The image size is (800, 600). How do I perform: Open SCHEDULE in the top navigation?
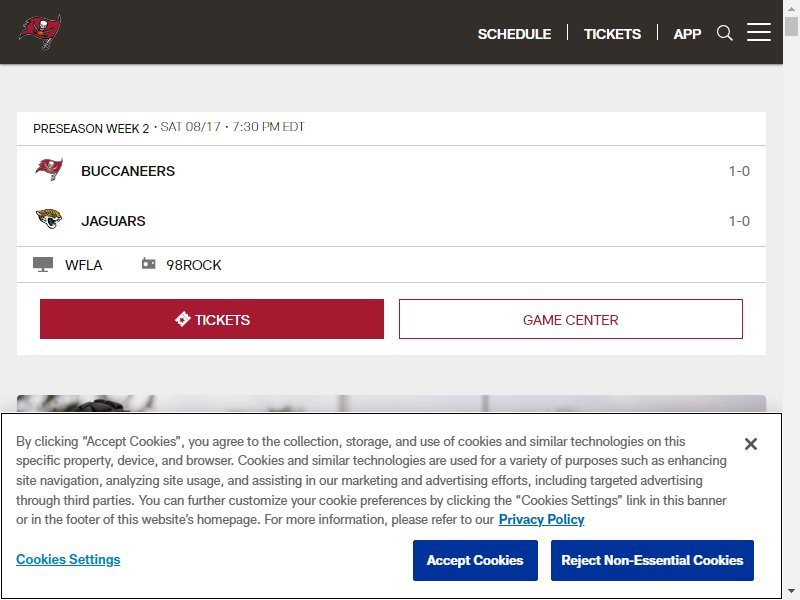514,34
